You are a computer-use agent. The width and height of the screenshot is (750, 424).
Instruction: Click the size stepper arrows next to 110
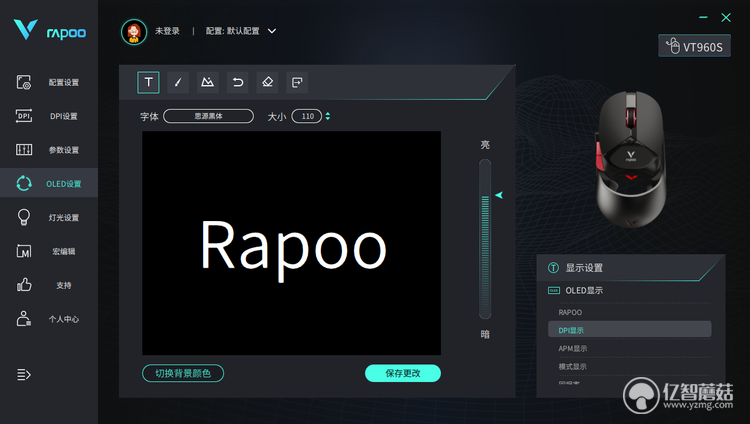pyautogui.click(x=328, y=116)
